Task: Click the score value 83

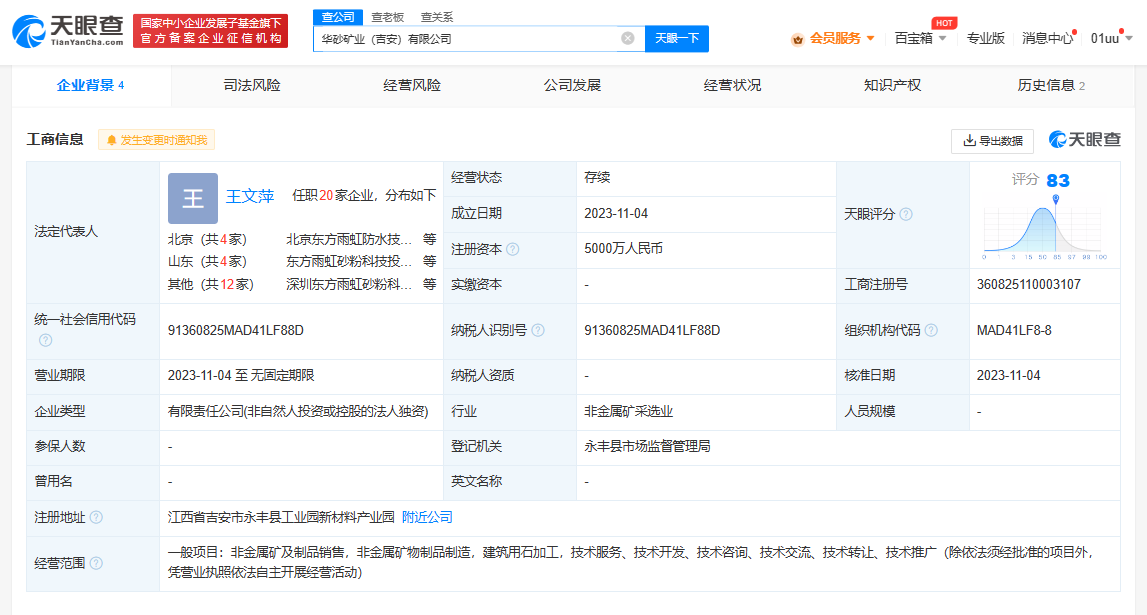Action: point(1058,181)
